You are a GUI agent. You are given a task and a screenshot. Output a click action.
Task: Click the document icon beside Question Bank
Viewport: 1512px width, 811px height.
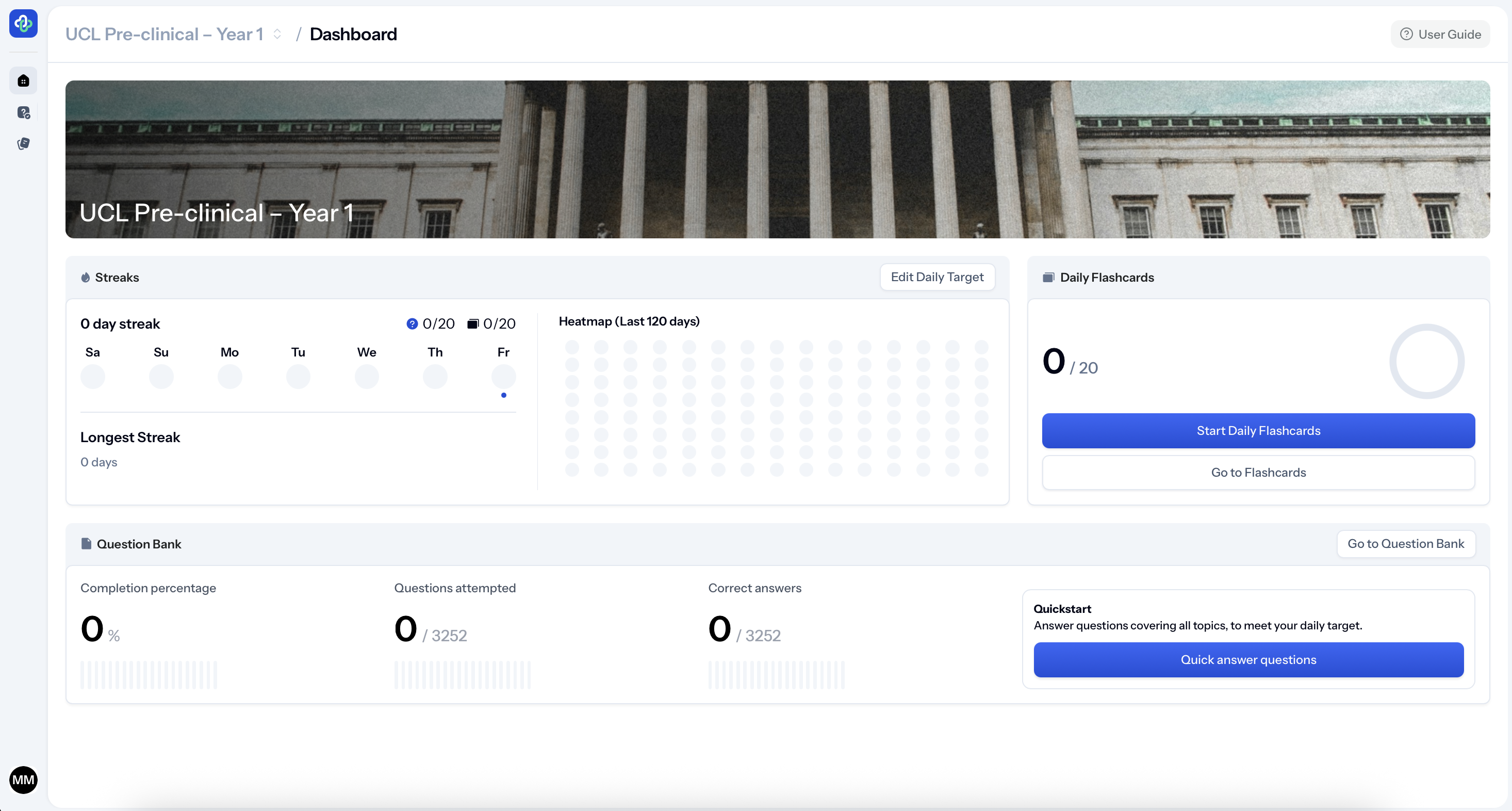point(86,544)
